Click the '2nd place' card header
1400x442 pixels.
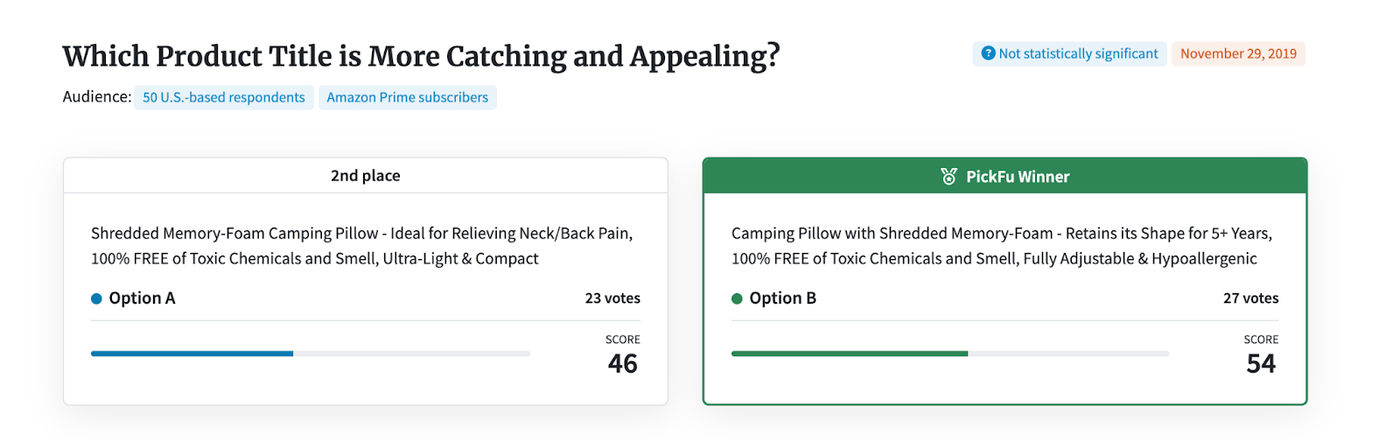tap(365, 176)
